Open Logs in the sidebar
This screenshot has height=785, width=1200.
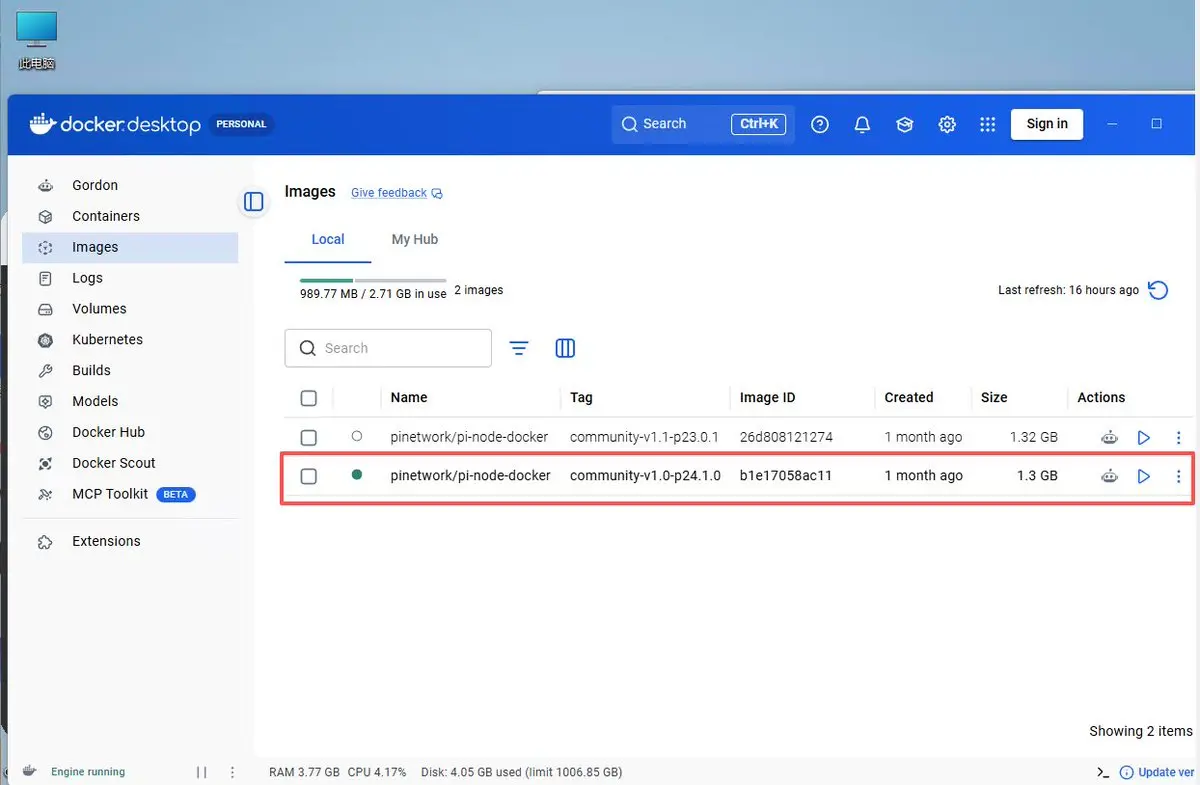[130, 278]
